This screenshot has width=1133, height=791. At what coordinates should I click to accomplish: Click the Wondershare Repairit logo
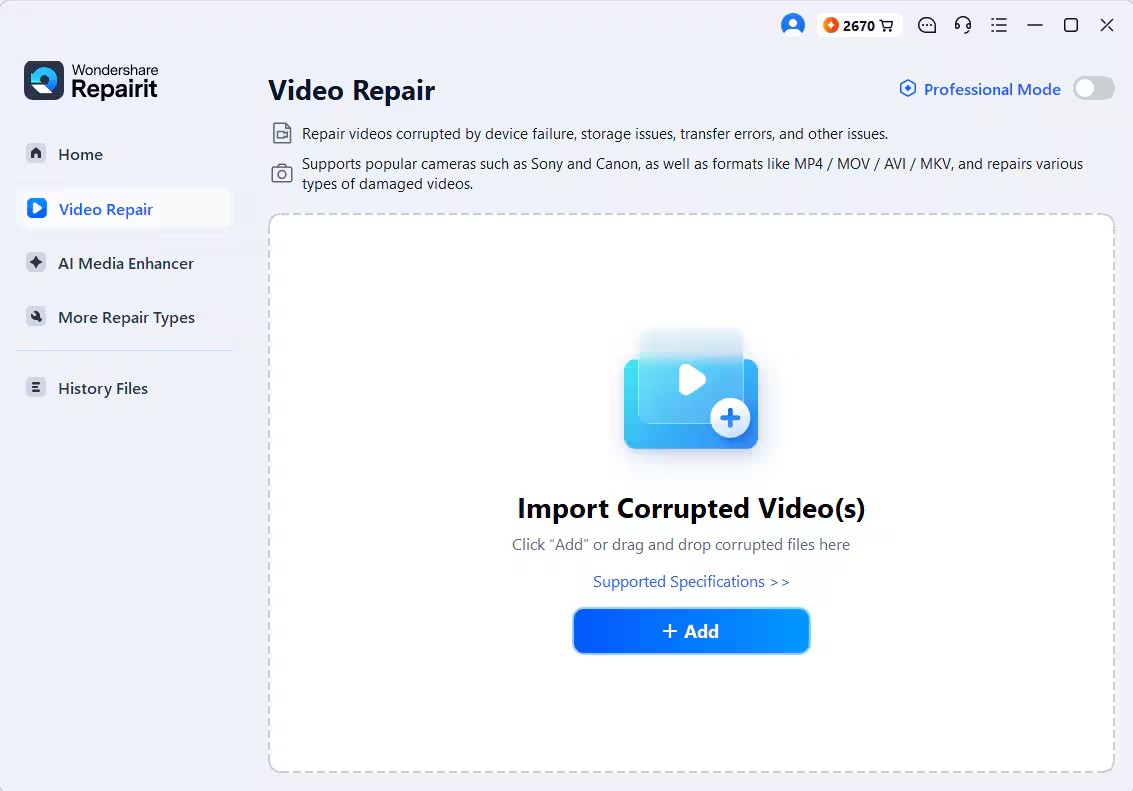tap(91, 80)
